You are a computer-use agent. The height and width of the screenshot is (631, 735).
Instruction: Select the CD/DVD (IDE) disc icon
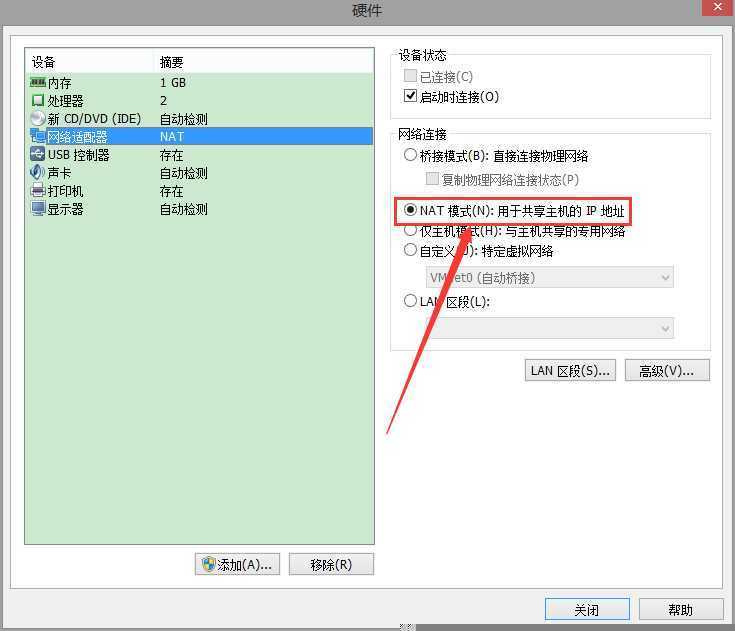(38, 119)
